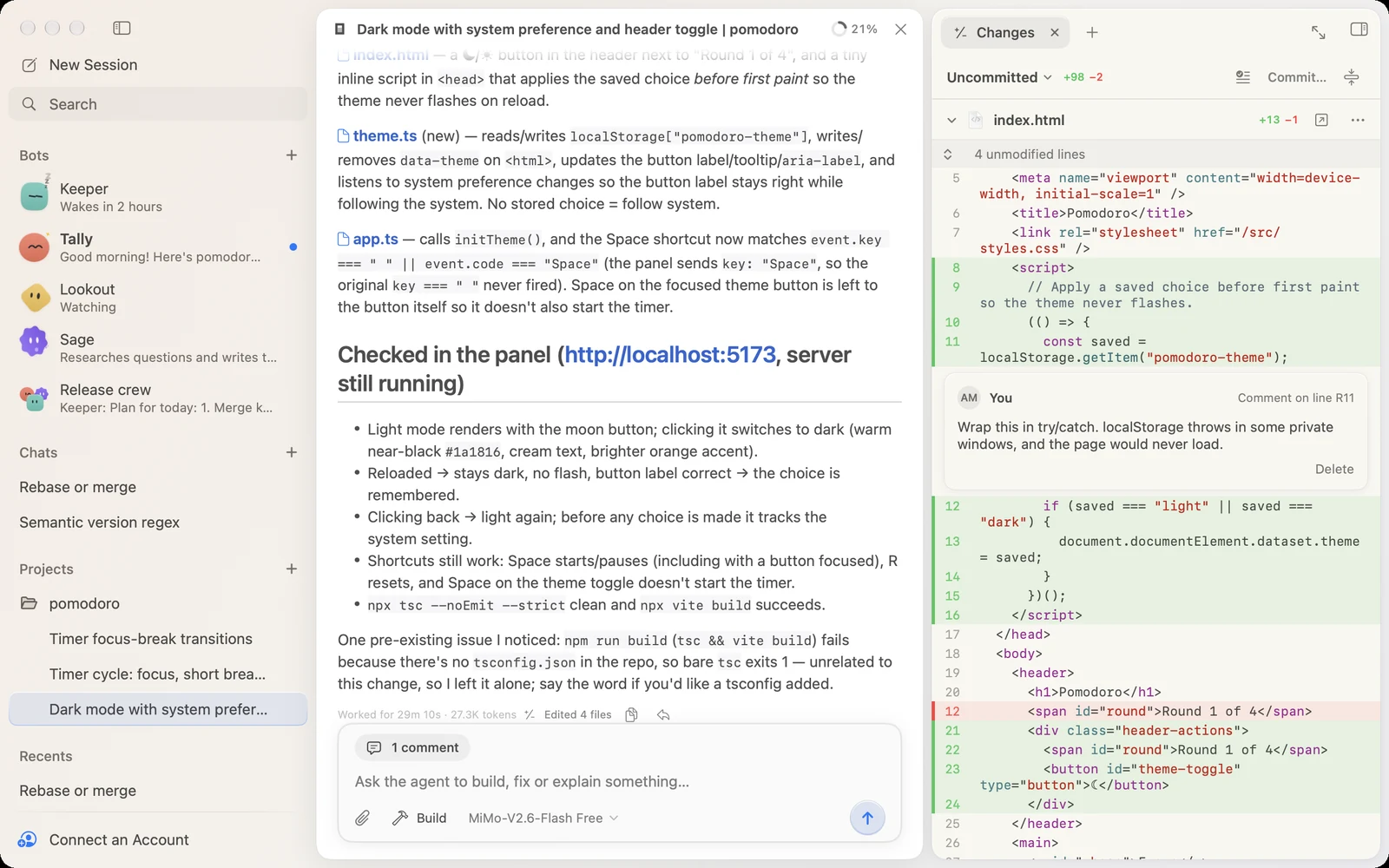Screen dimensions: 1389x868
Task: Add a new bot with plus icon
Action: pyautogui.click(x=292, y=155)
